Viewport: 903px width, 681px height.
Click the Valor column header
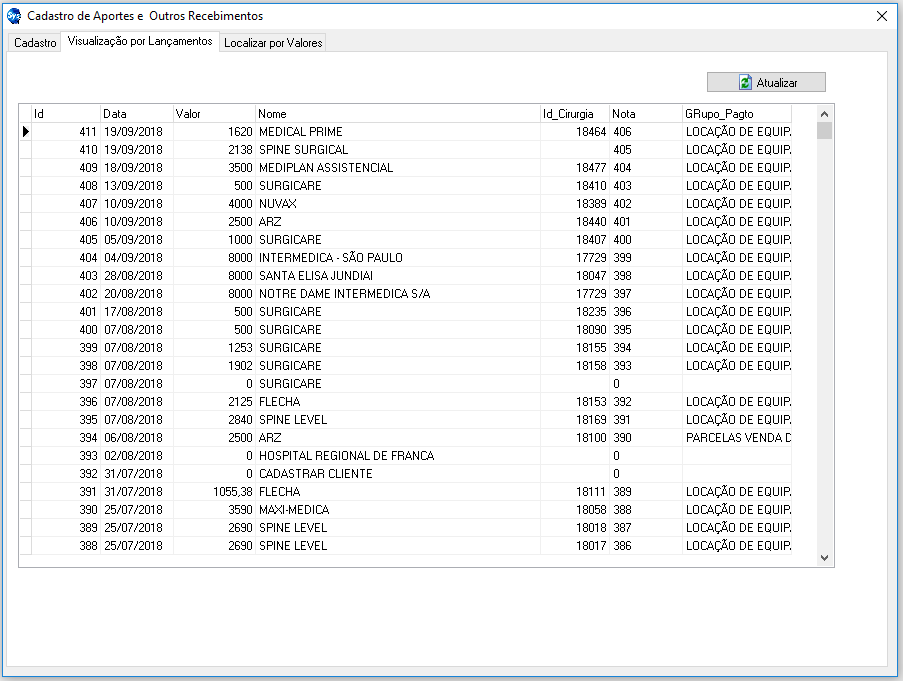click(x=214, y=114)
